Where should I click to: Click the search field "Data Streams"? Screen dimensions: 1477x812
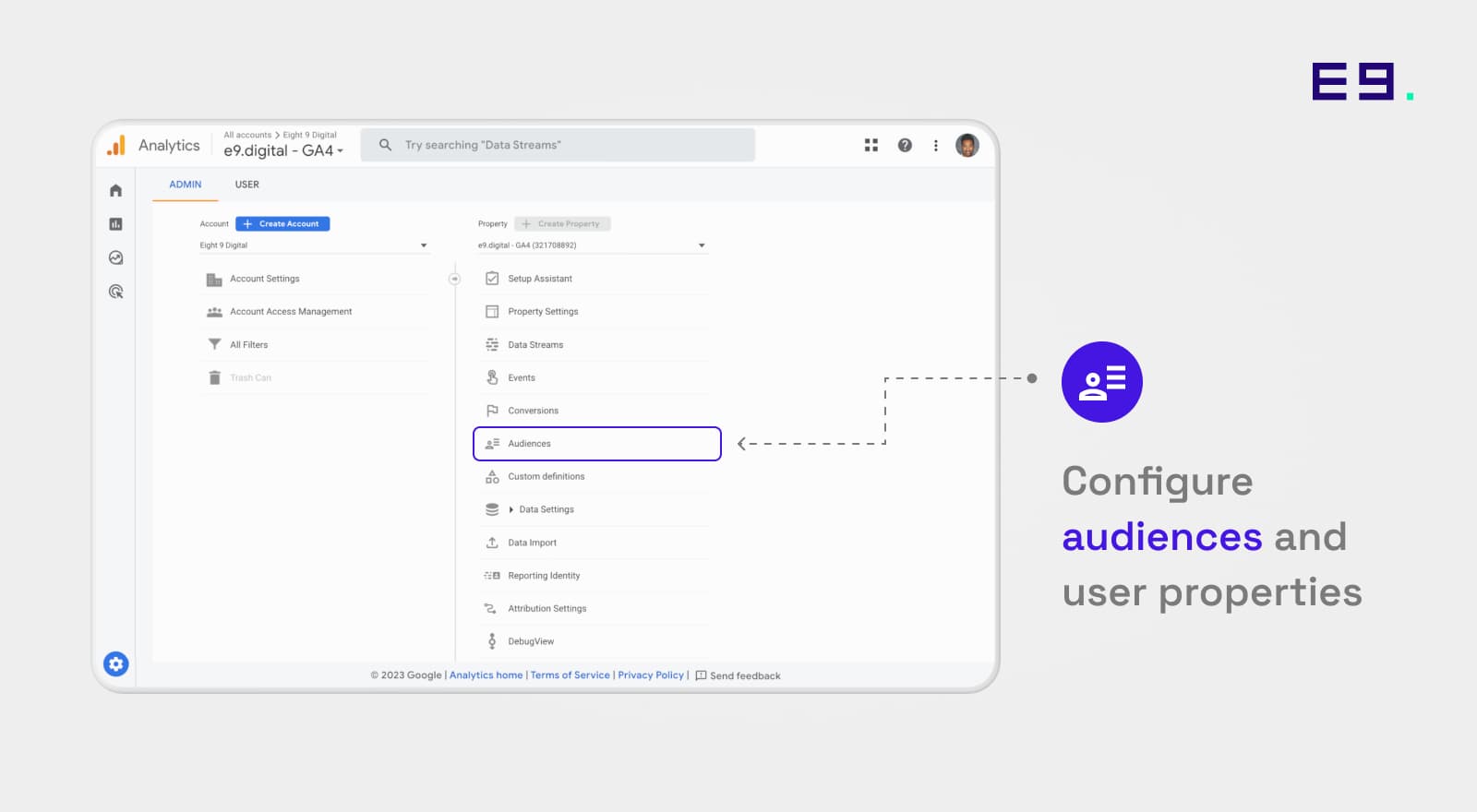[x=558, y=145]
